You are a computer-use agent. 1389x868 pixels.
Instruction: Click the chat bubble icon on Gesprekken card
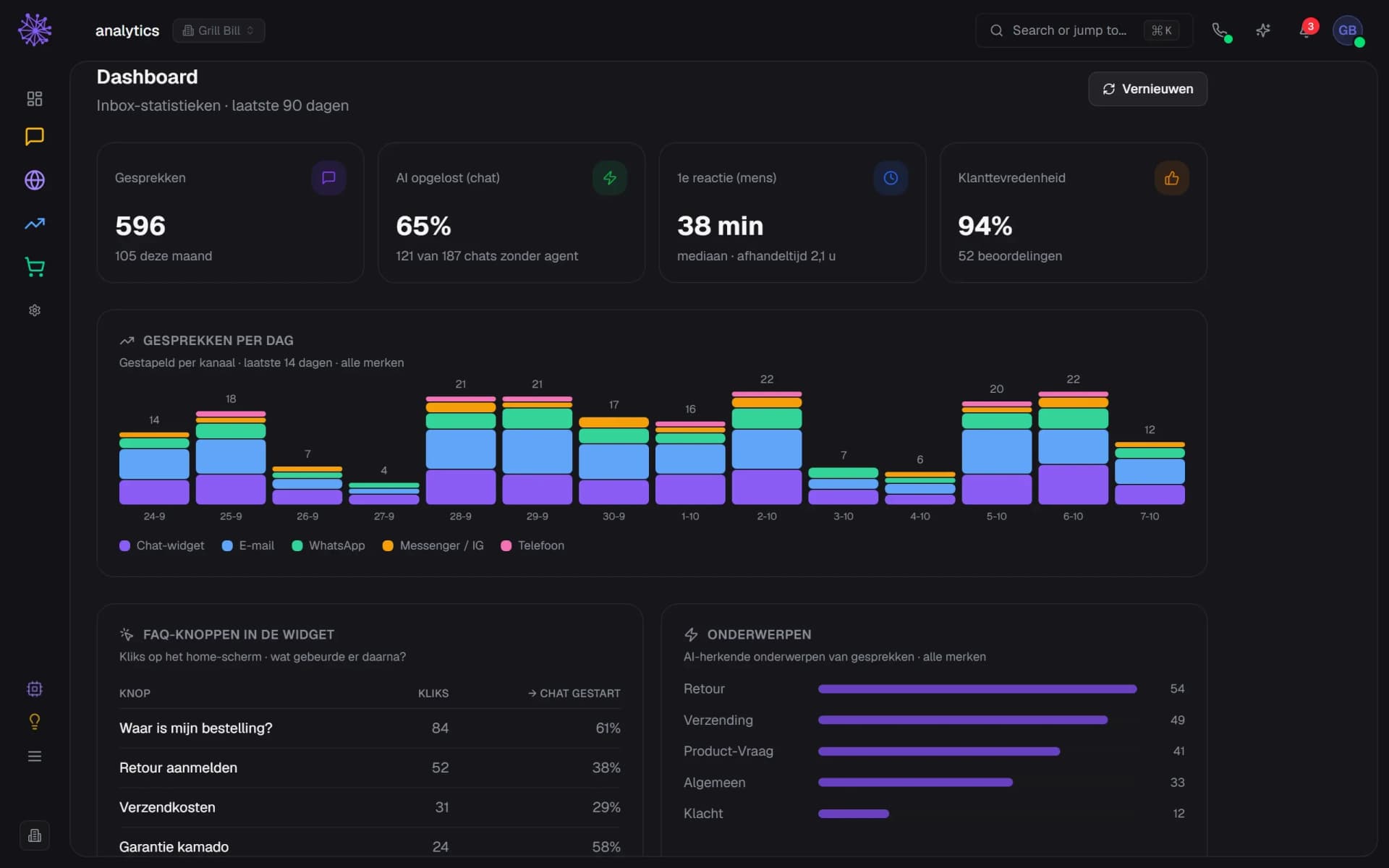[x=328, y=178]
